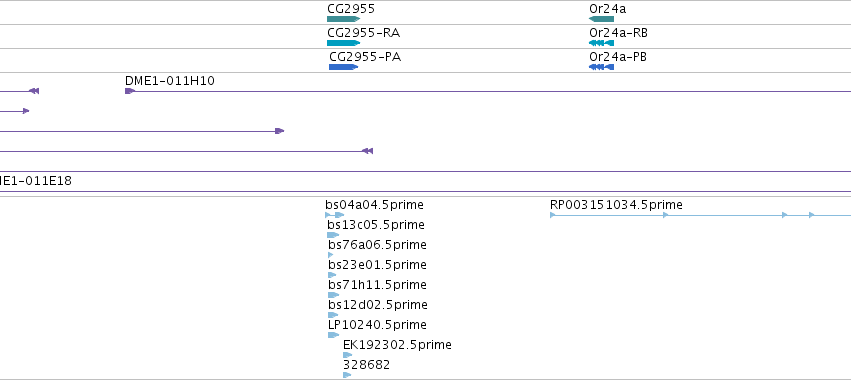Select the bs13c05.5prime EST glyph
This screenshot has height=380, width=851.
[x=333, y=235]
